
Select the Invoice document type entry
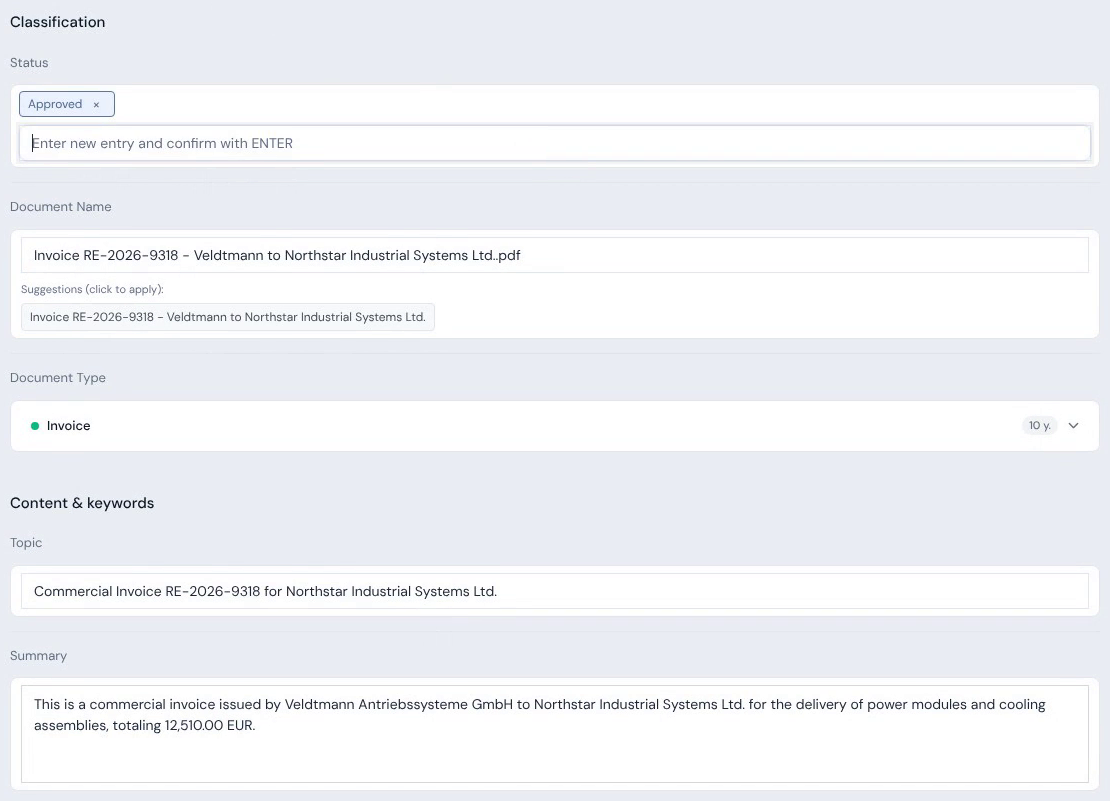[x=554, y=425]
